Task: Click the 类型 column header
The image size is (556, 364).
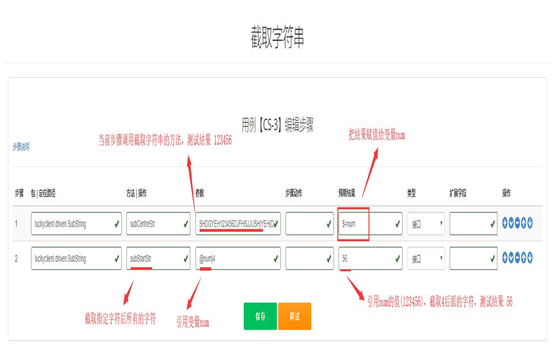Action: [411, 193]
